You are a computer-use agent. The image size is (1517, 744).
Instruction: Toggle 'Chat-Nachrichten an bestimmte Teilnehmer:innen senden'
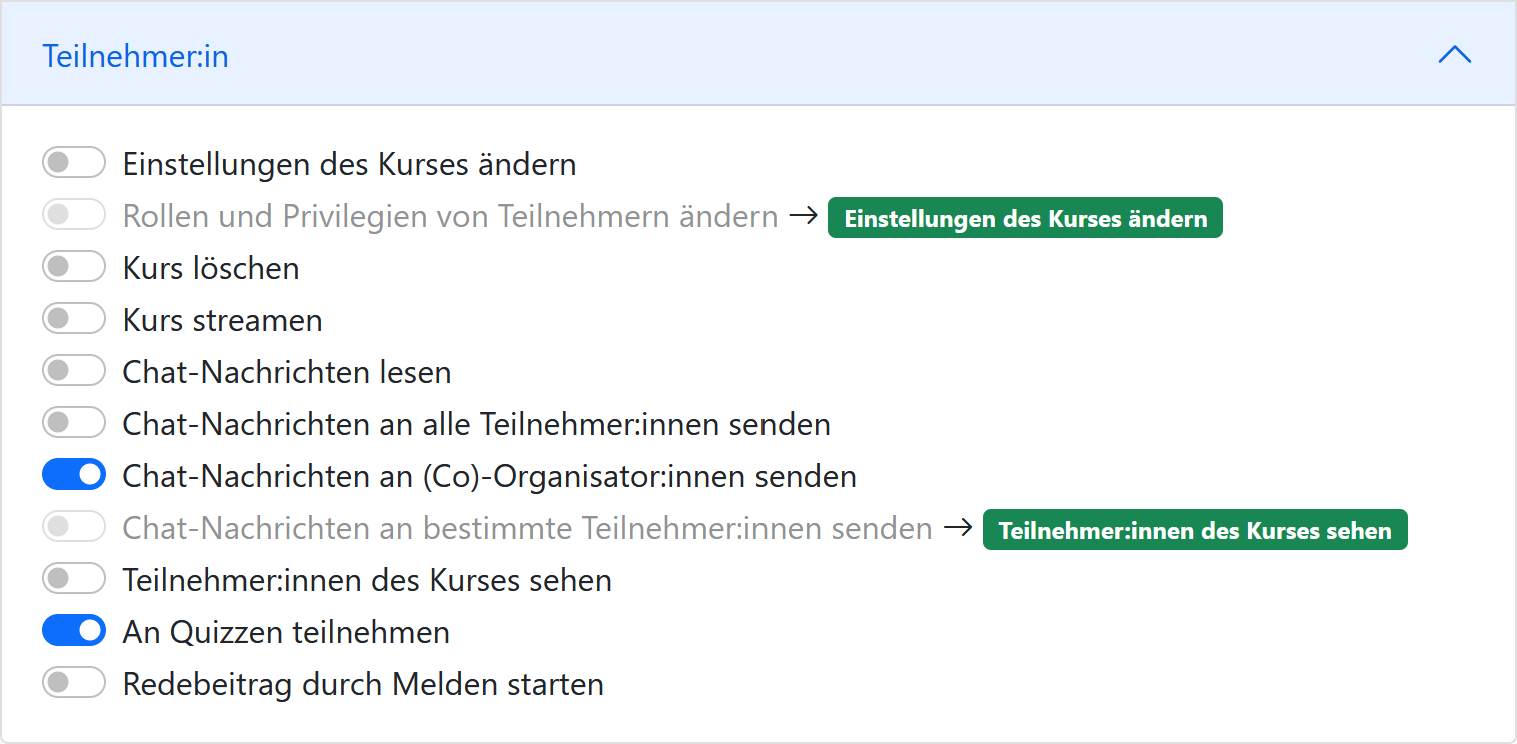(x=74, y=527)
